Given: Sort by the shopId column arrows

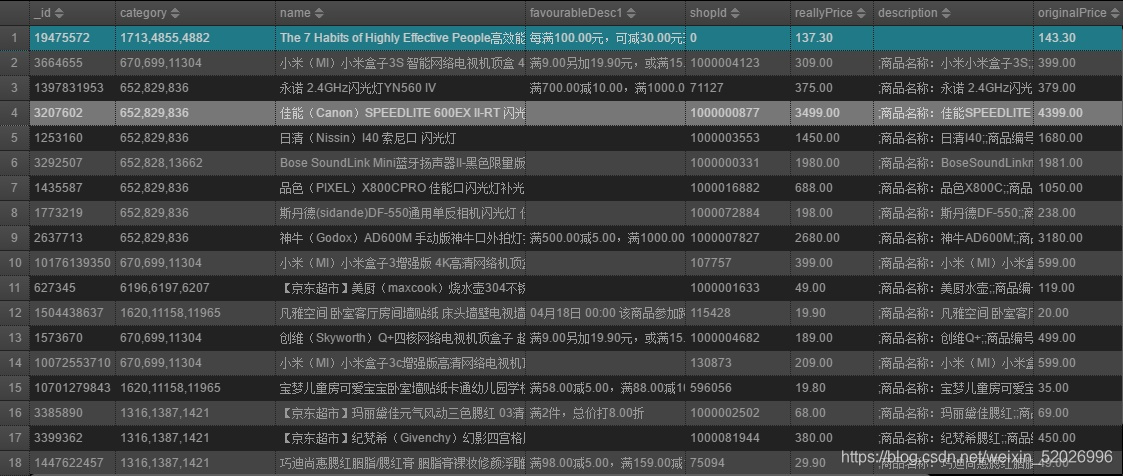Looking at the screenshot, I should click(x=735, y=13).
